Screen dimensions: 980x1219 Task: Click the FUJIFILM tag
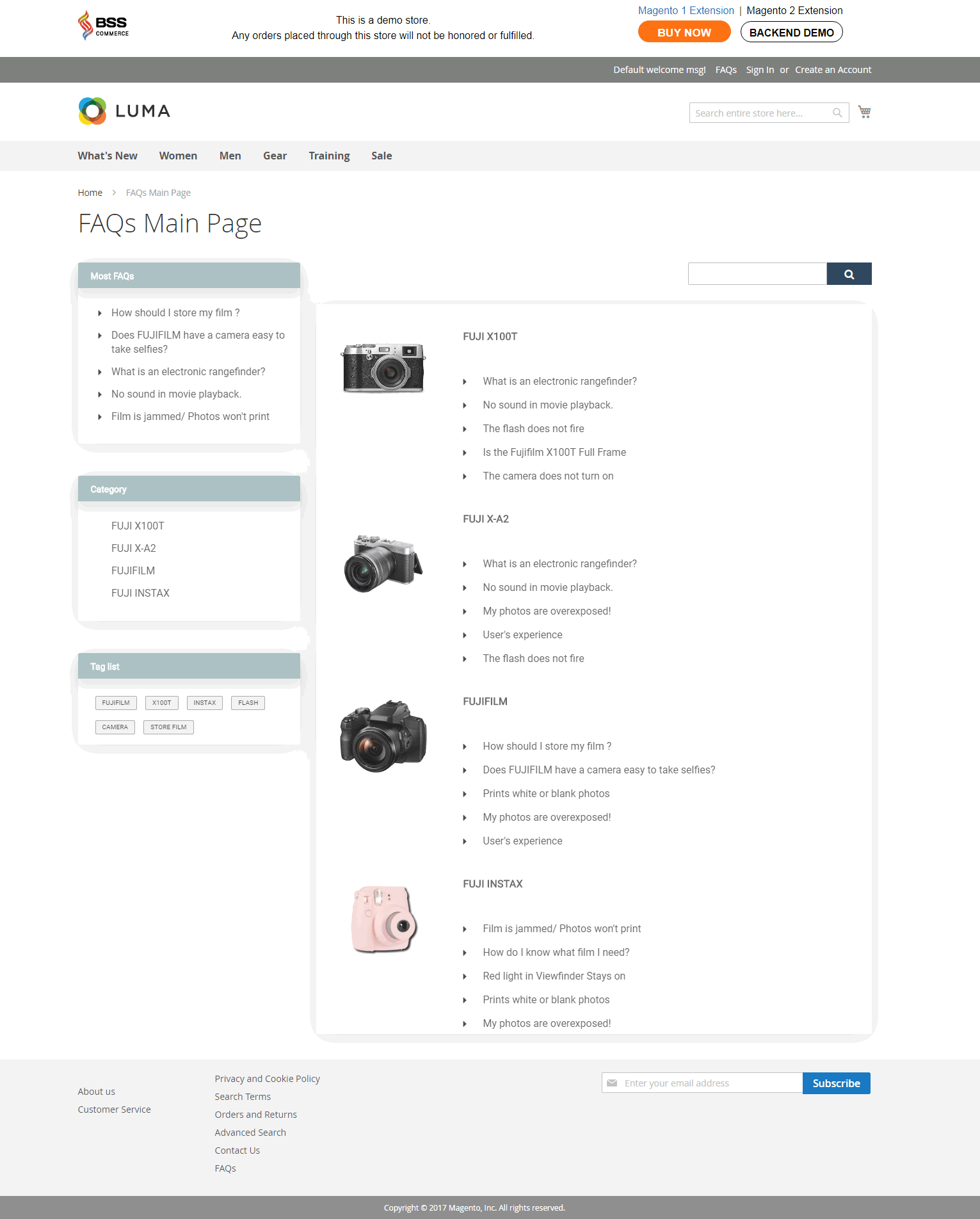(x=116, y=703)
